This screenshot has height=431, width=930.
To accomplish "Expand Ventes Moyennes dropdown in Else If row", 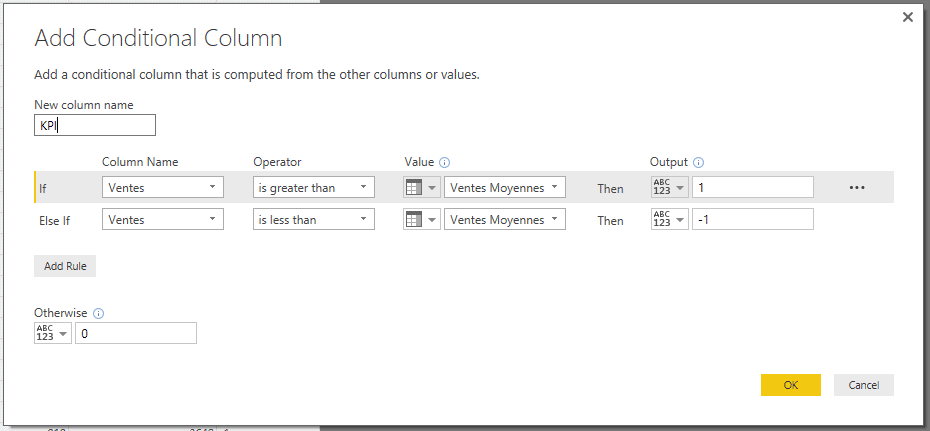I will click(505, 219).
